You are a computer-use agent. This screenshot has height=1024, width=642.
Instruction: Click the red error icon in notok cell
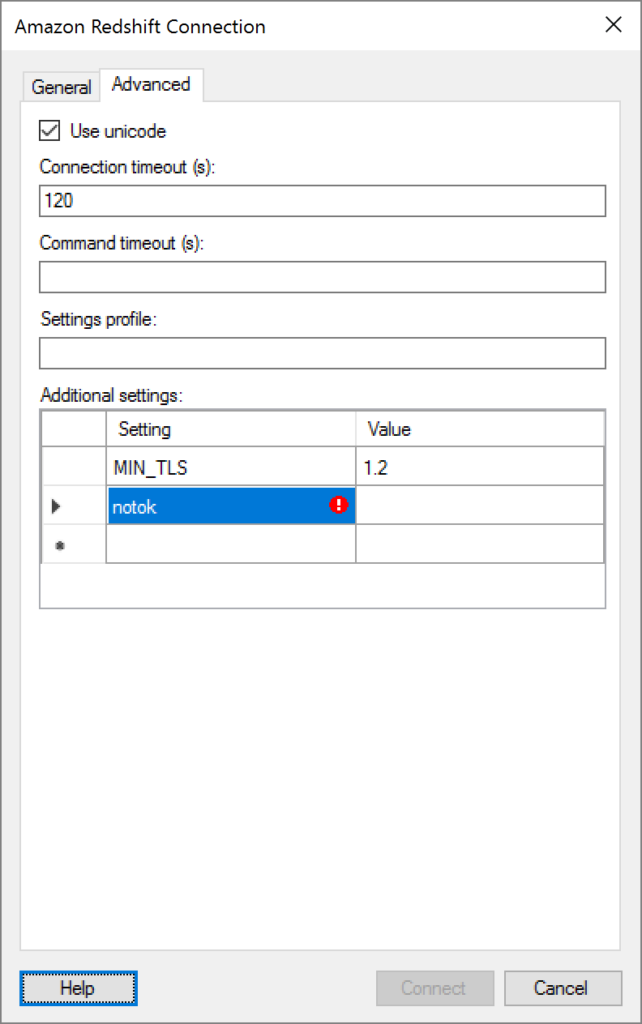tap(338, 505)
